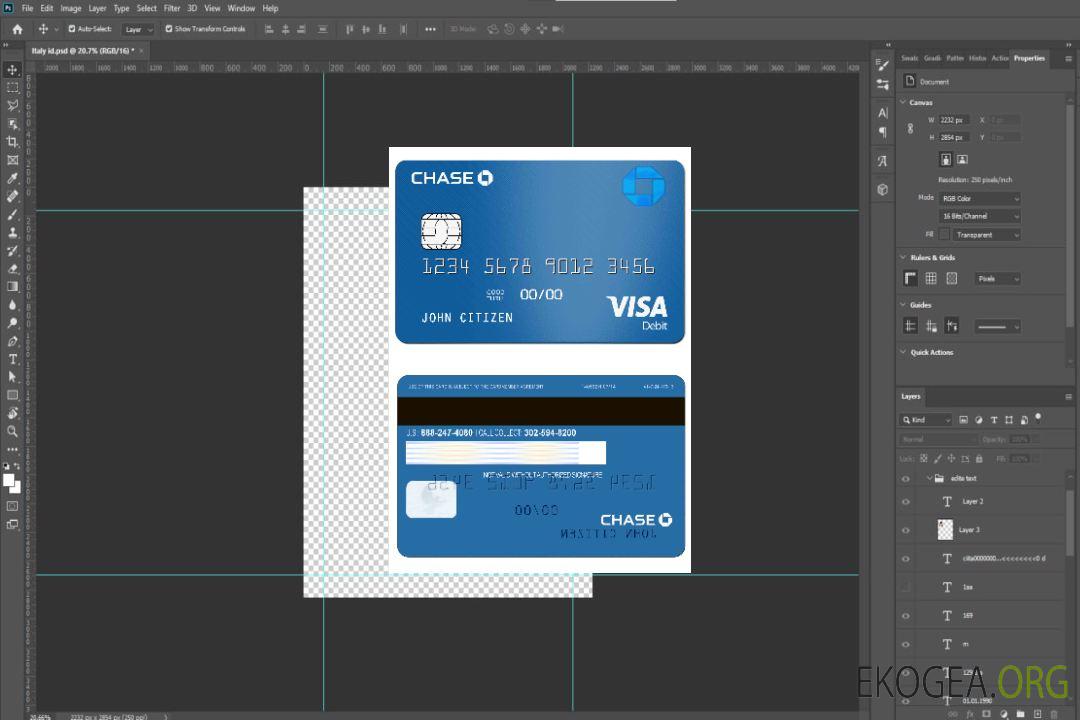
Task: Open the Character panel icon
Action: click(883, 112)
